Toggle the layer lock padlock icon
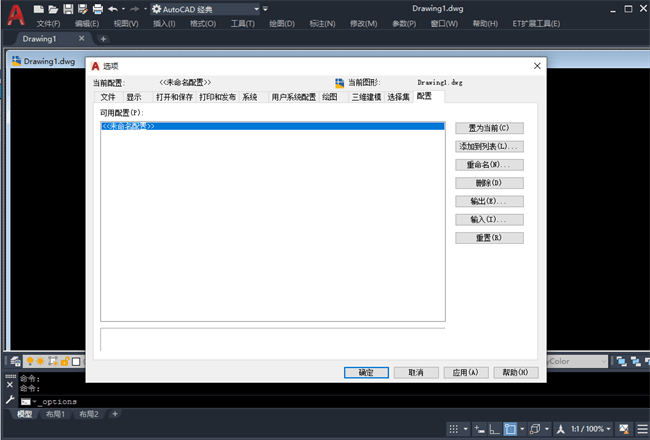Screen dimensions: 650x440 [65, 361]
